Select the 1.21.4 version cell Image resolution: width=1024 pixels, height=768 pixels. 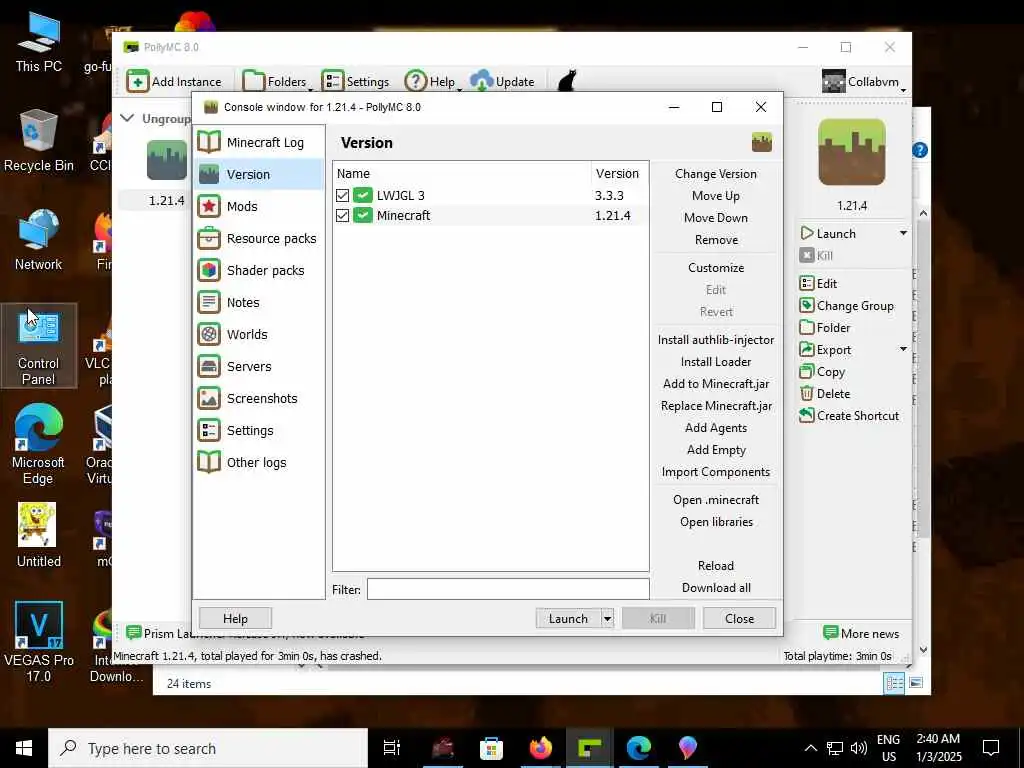(613, 216)
